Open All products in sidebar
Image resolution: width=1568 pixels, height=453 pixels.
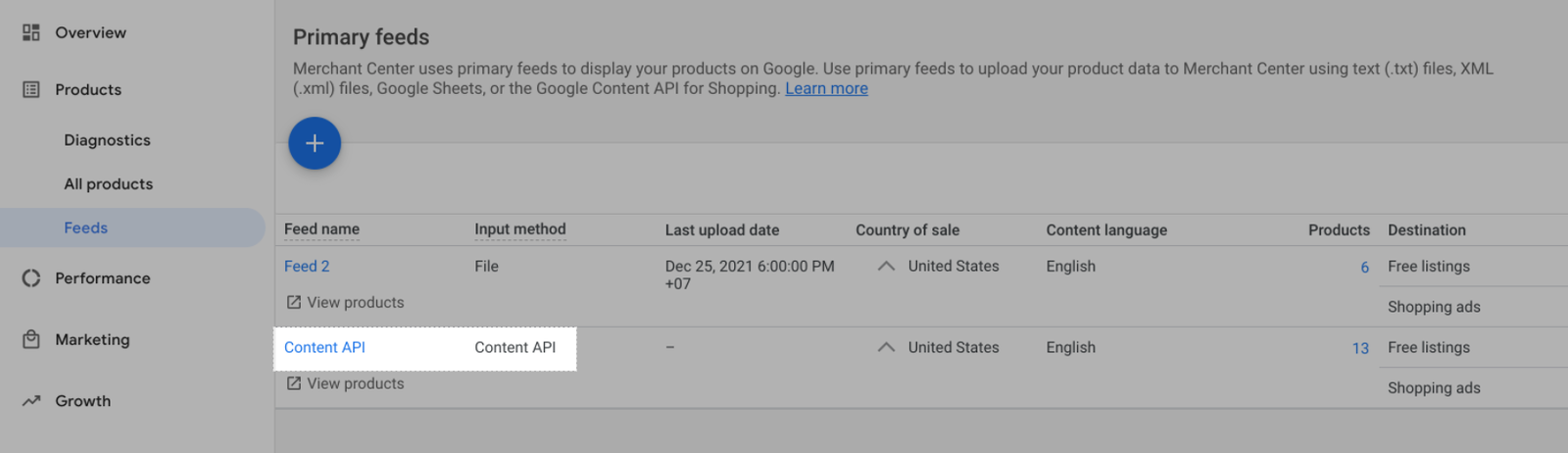[109, 184]
